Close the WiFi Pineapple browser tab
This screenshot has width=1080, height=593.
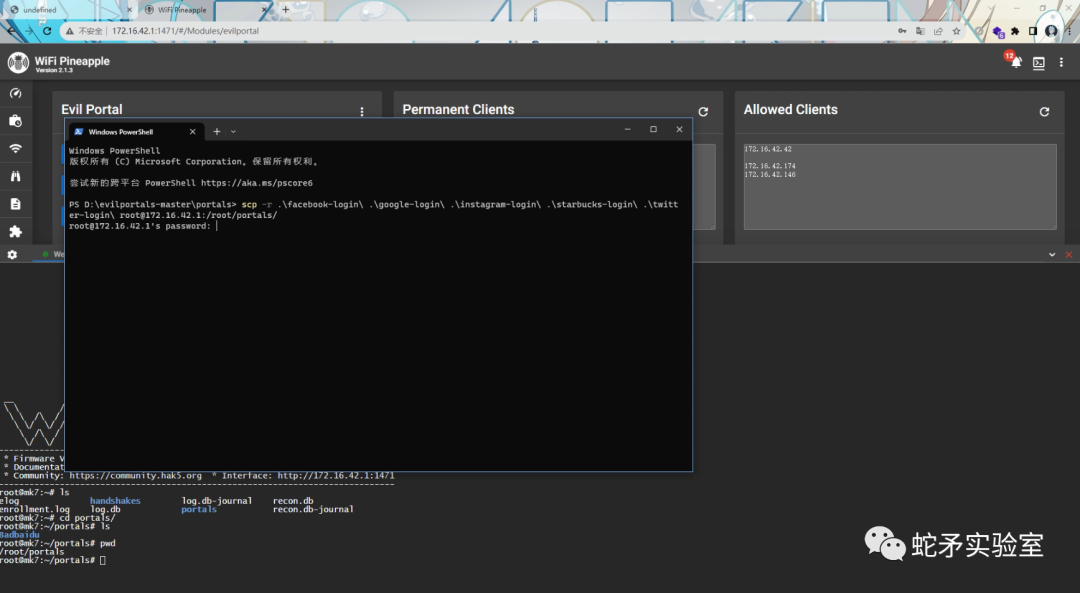(x=264, y=10)
